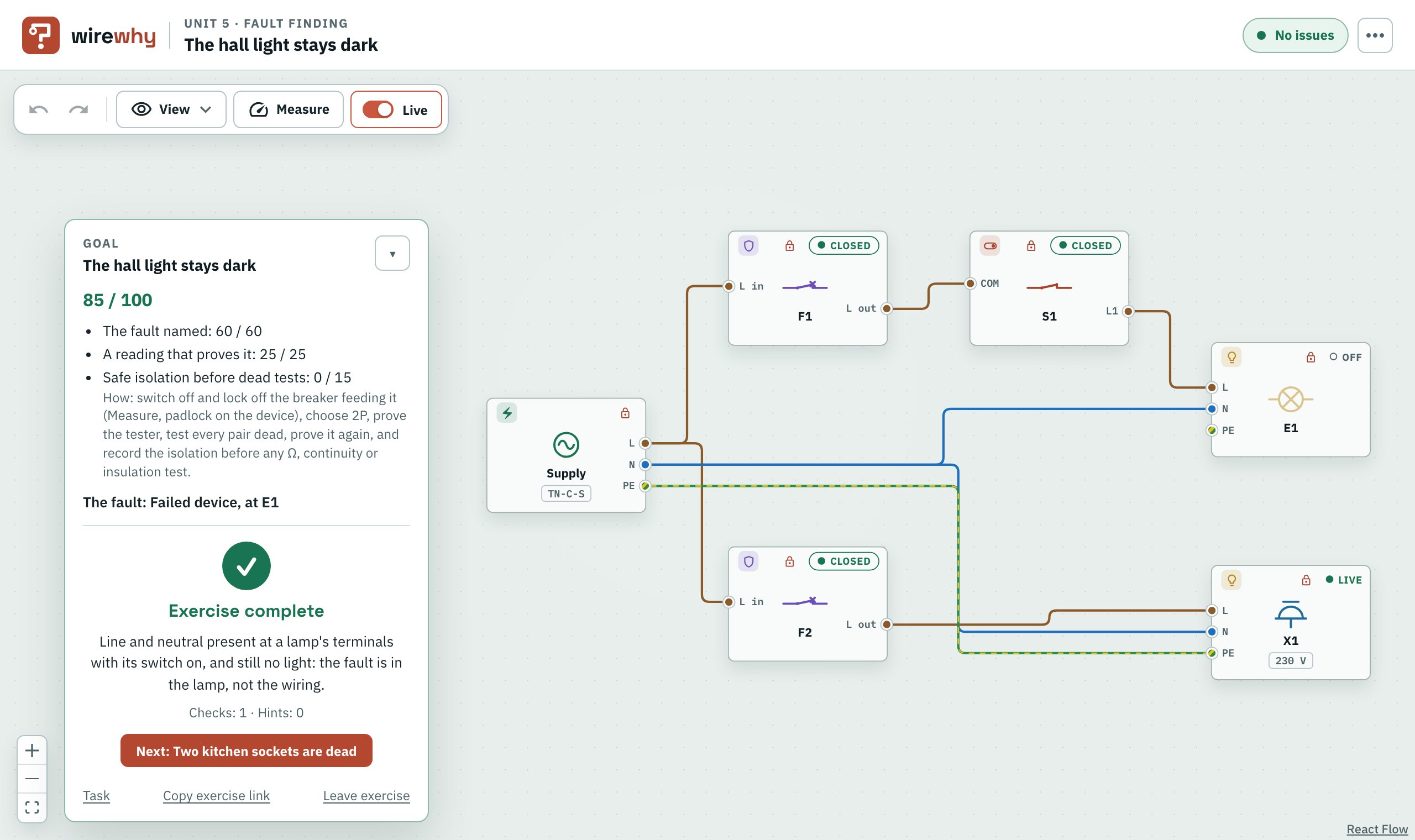Click the N terminal of Supply
The height and width of the screenshot is (840, 1415).
click(645, 465)
